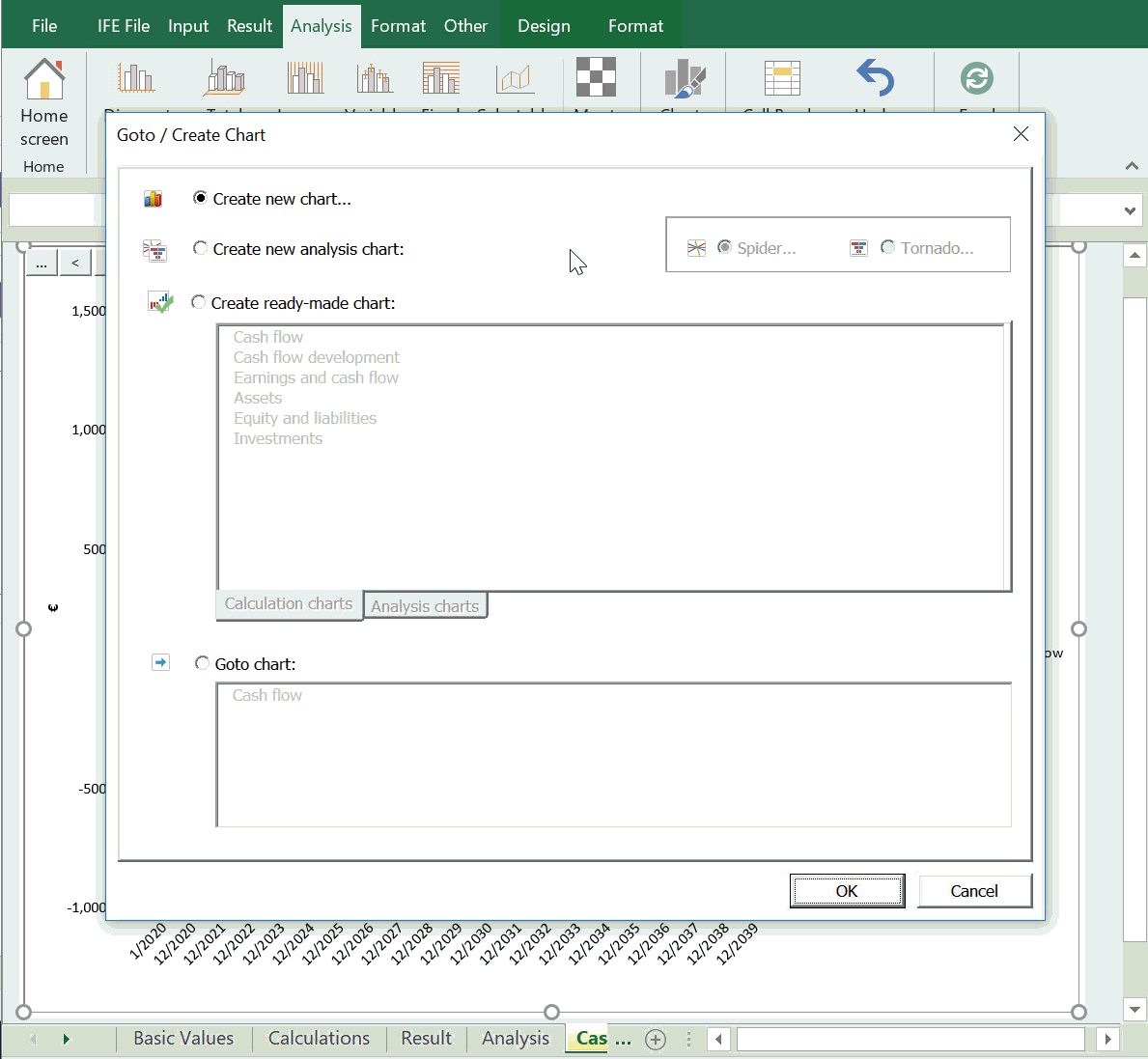The image size is (1148, 1059).
Task: Expand the formula bar dropdown arrow
Action: pyautogui.click(x=1130, y=210)
